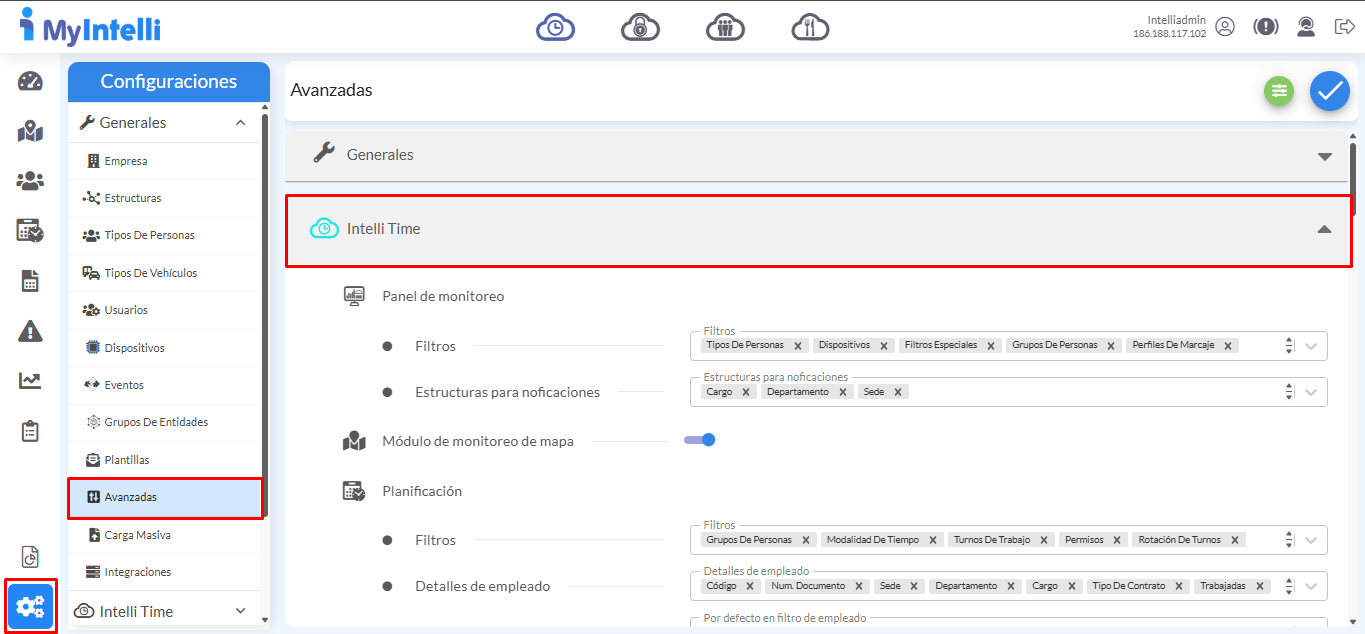Remove the Cargo chip from Estructuras
1365x634 pixels.
(x=745, y=392)
